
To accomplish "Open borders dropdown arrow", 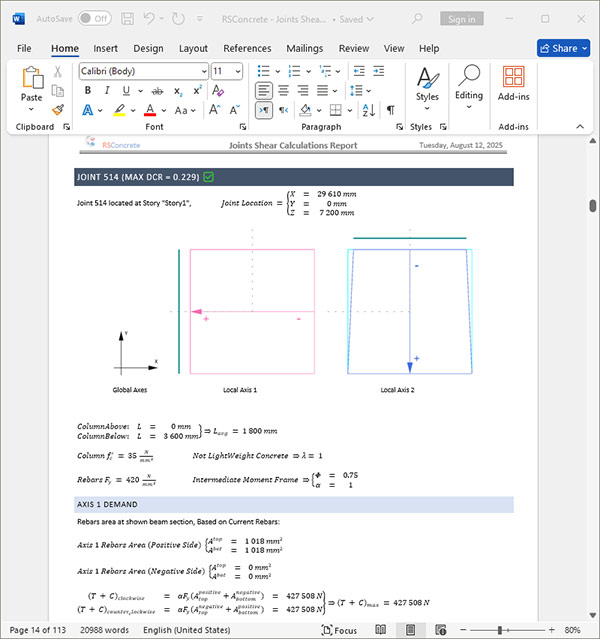I will (350, 110).
